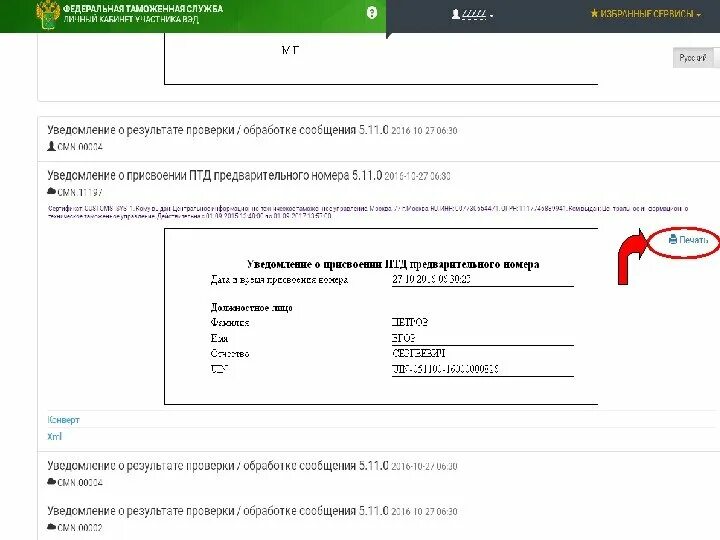Open the Конверт link

click(63, 420)
